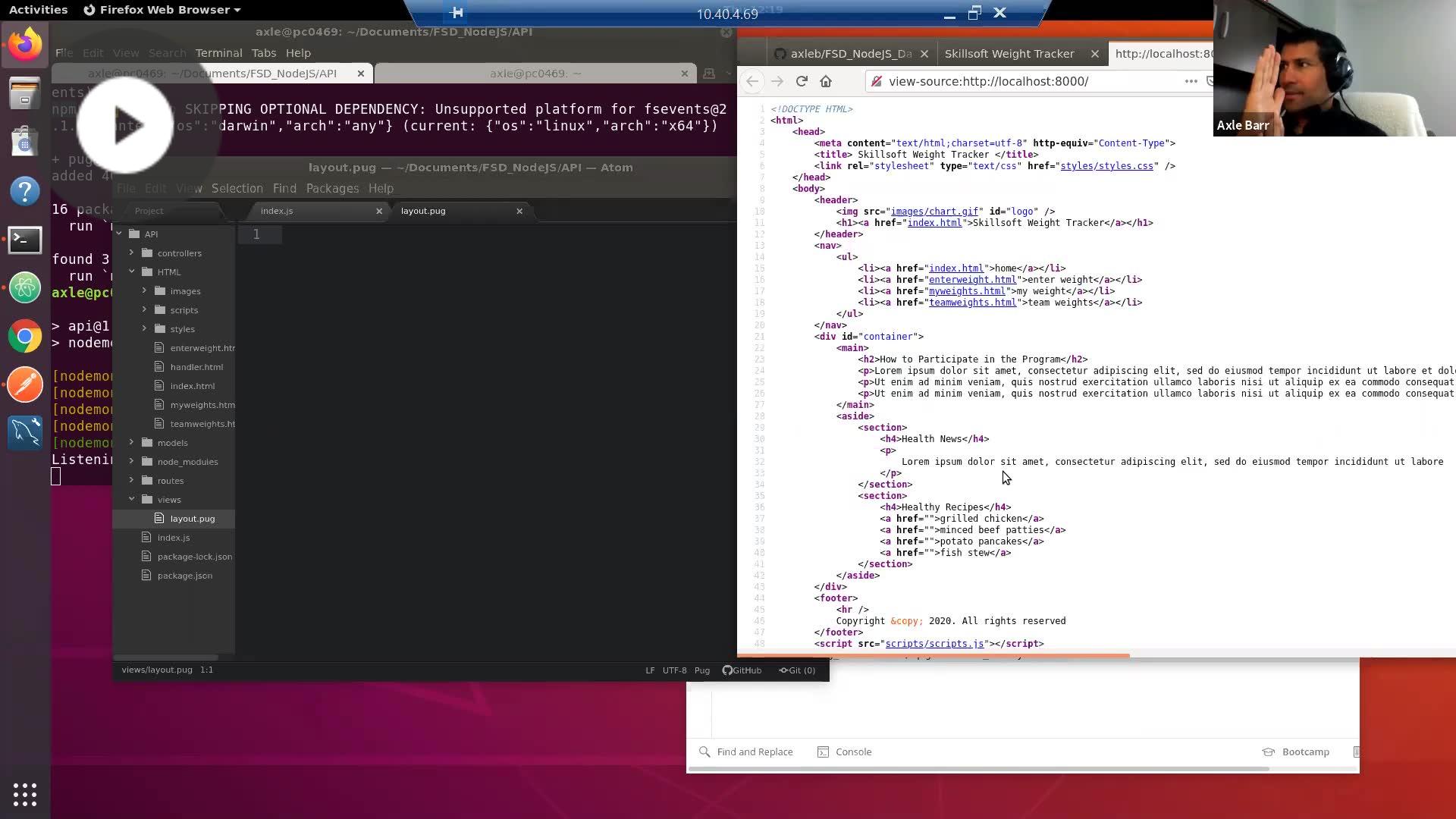Follow teamweights.html link in source
The image size is (1456, 819).
[x=973, y=303]
